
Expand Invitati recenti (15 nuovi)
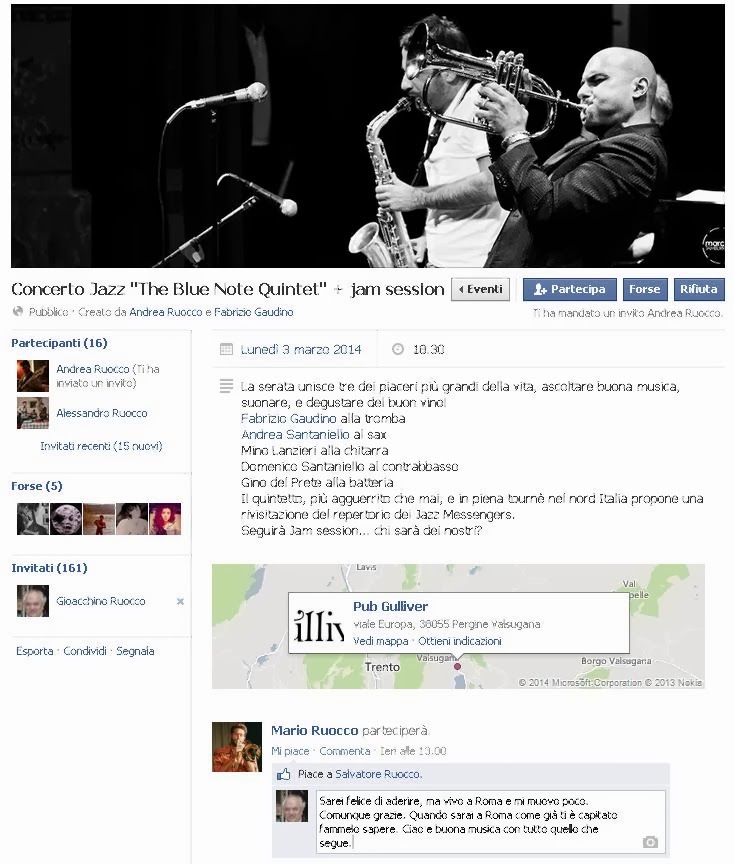point(101,446)
